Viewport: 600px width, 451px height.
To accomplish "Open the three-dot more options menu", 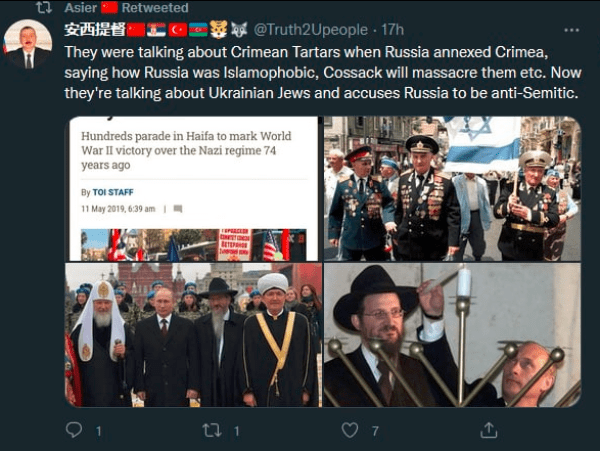I will click(x=571, y=30).
